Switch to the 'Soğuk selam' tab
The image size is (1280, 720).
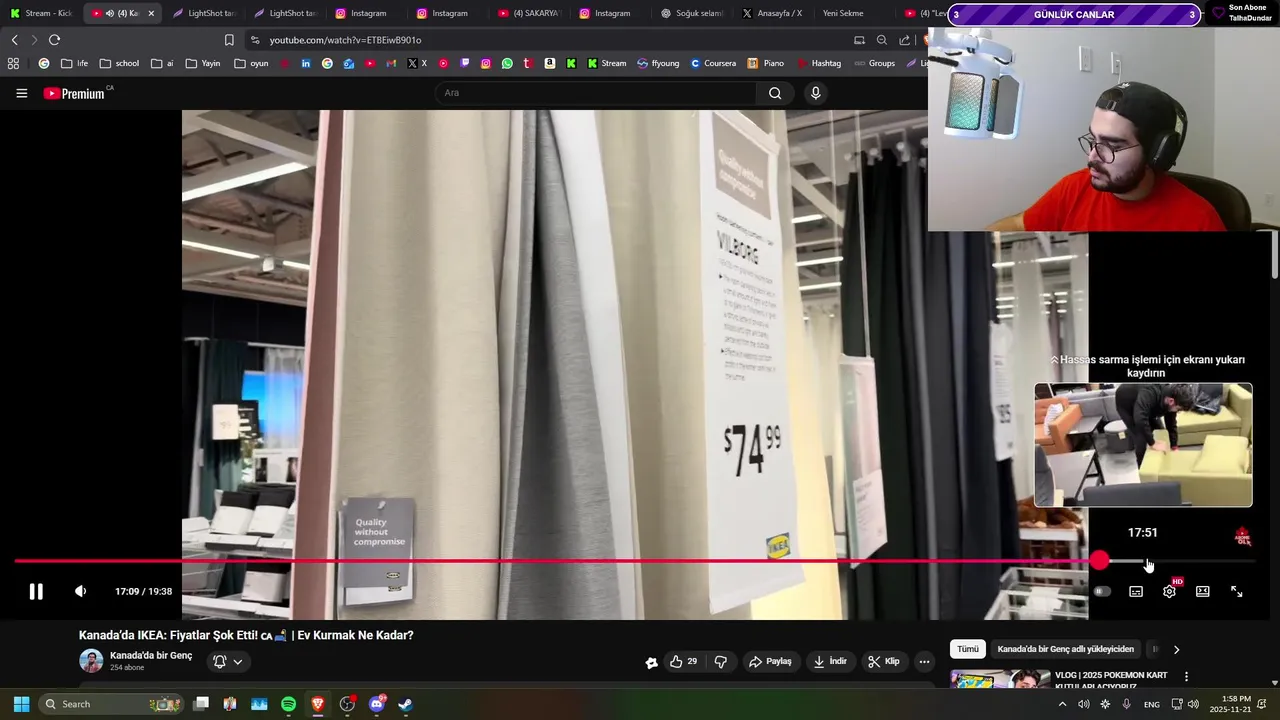point(692,13)
